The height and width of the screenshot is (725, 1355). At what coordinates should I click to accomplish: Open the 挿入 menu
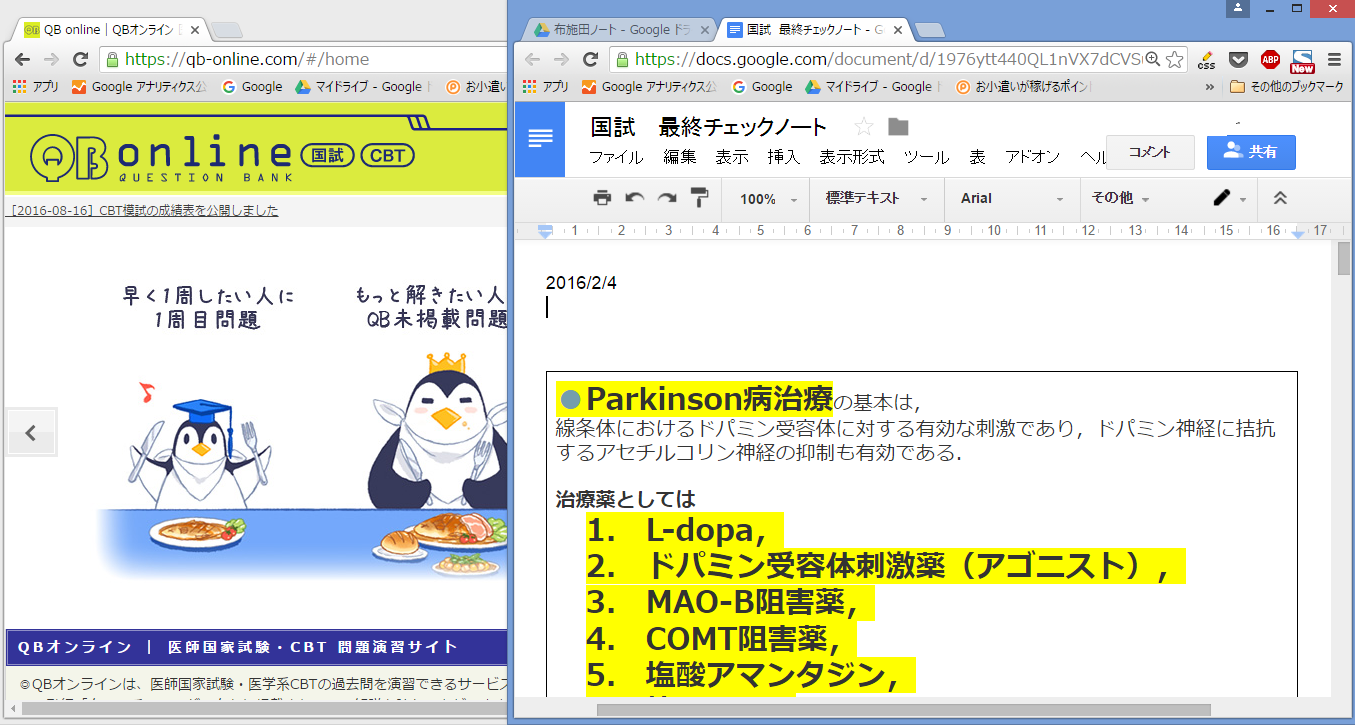(784, 157)
